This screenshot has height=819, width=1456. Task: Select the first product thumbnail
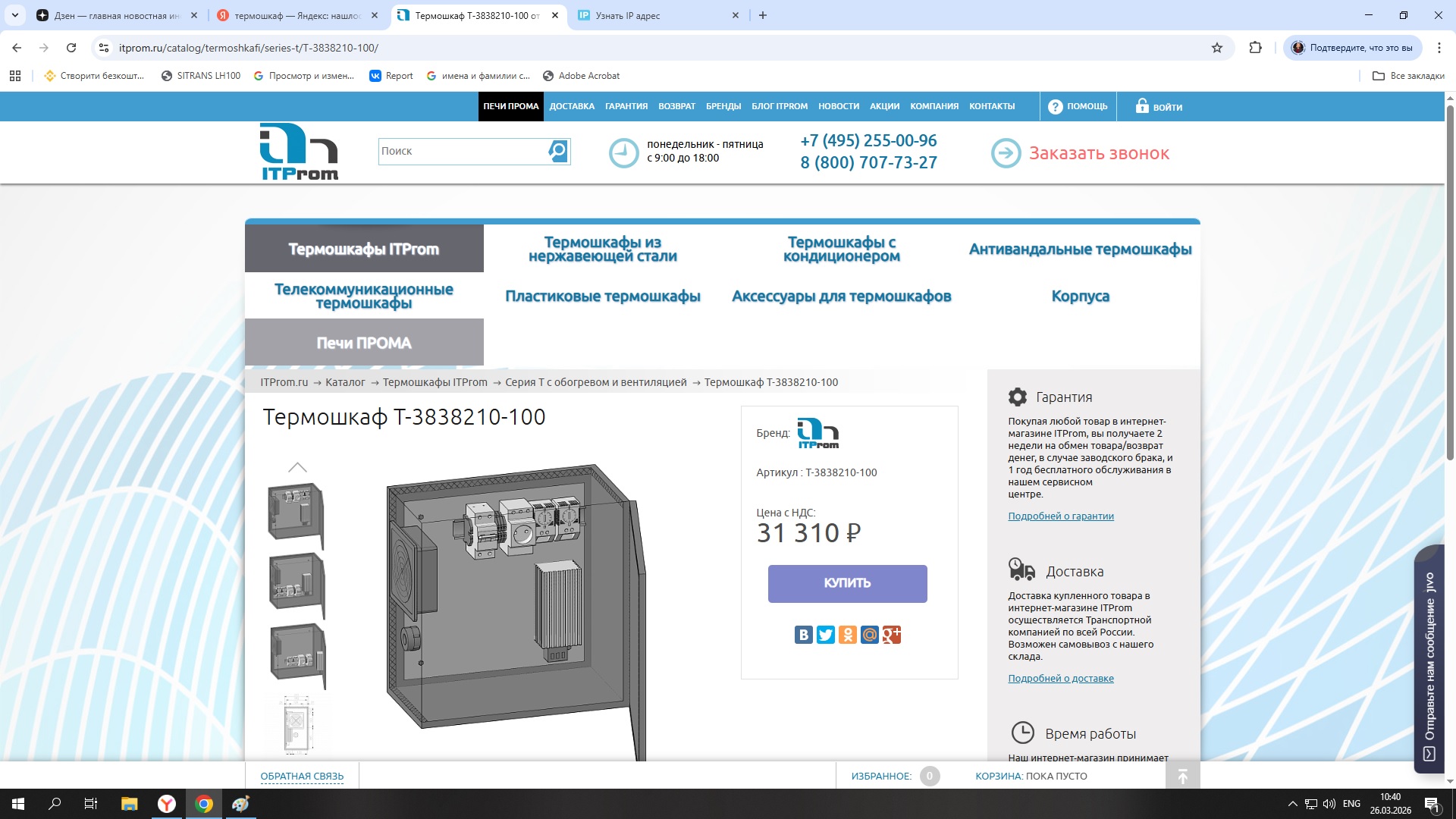pos(297,514)
